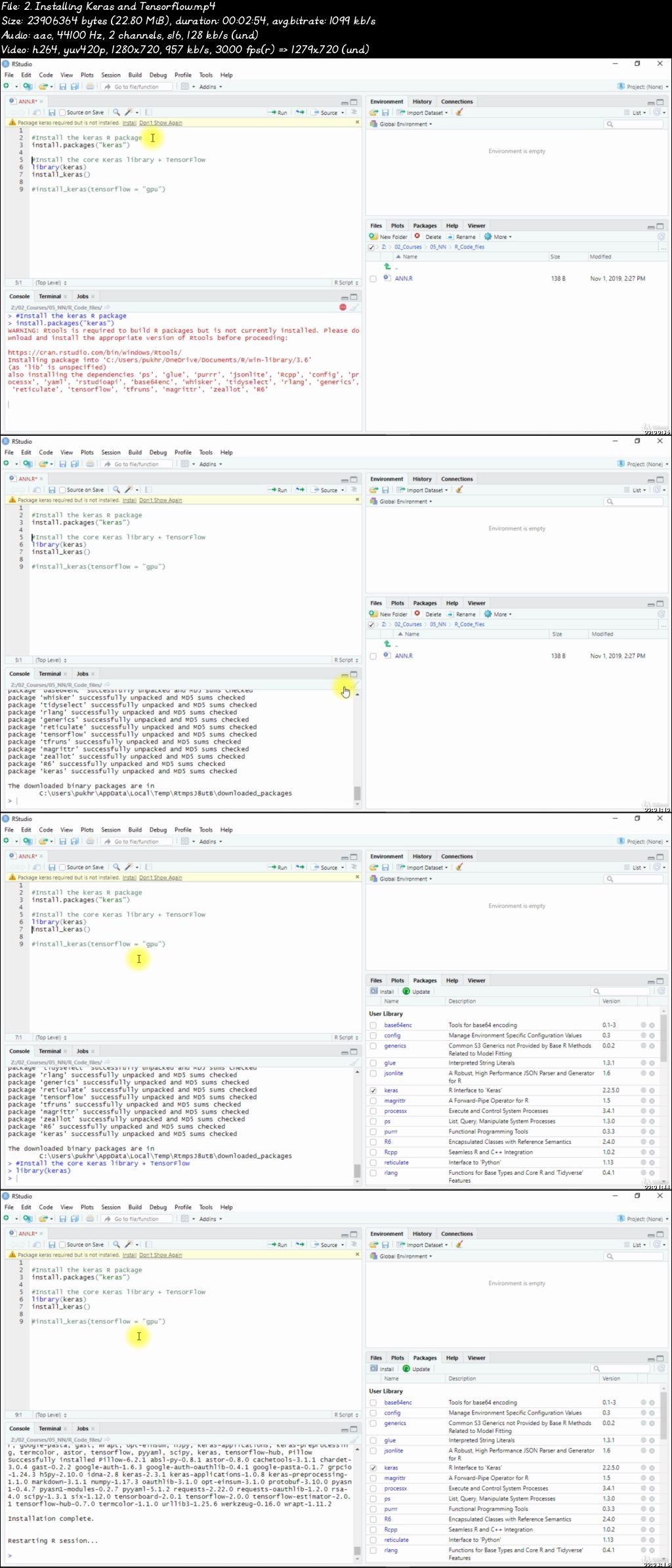Click the red stop button in first frame's console
The height and width of the screenshot is (1568, 672).
click(343, 307)
